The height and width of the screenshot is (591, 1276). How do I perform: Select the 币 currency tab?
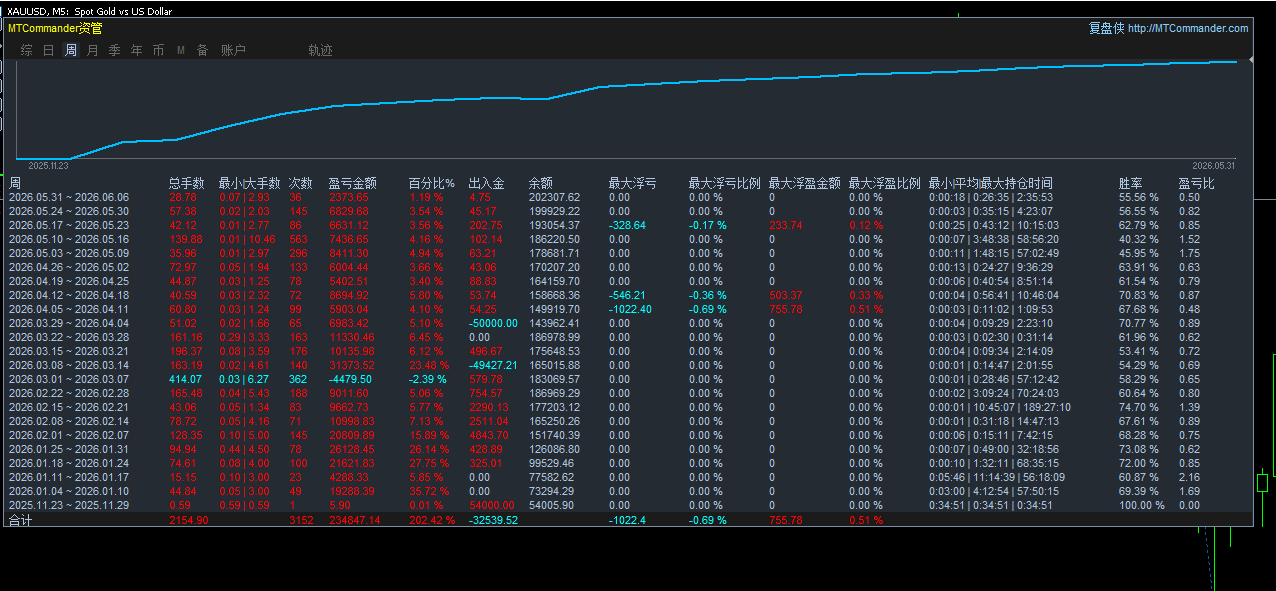point(158,50)
